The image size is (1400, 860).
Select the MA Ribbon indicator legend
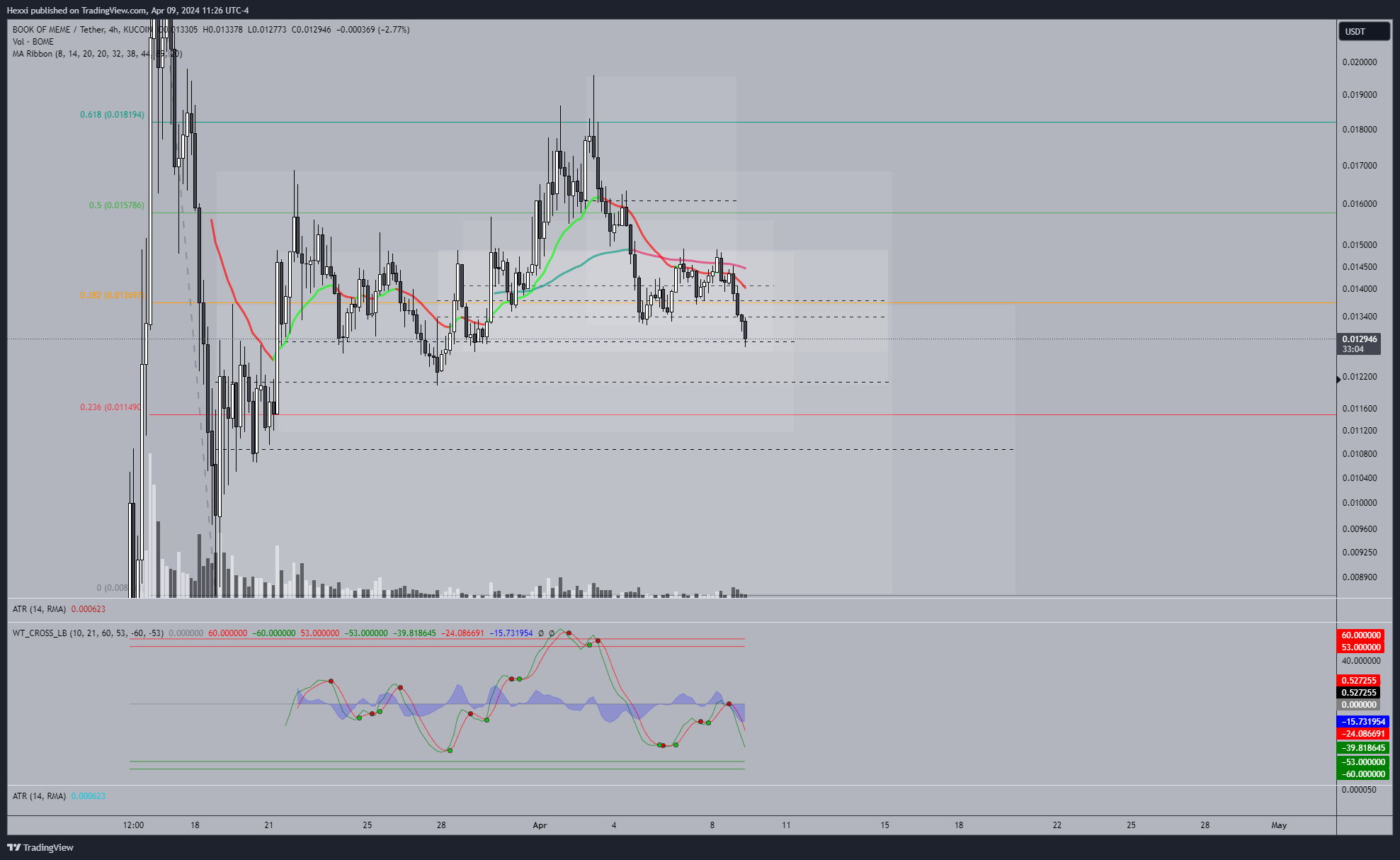(x=97, y=54)
